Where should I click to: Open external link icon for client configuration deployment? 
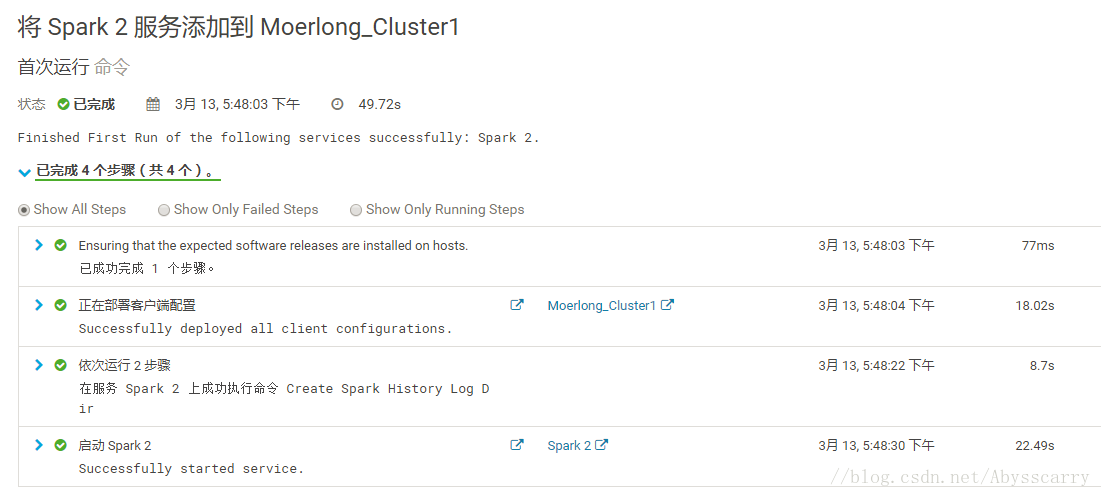click(x=517, y=305)
